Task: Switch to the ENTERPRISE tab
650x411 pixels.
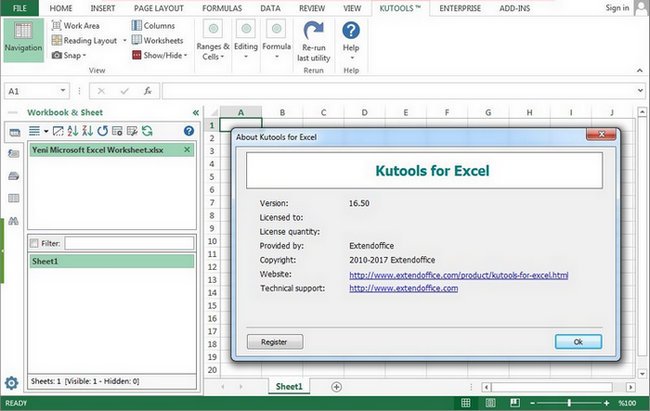Action: [460, 8]
